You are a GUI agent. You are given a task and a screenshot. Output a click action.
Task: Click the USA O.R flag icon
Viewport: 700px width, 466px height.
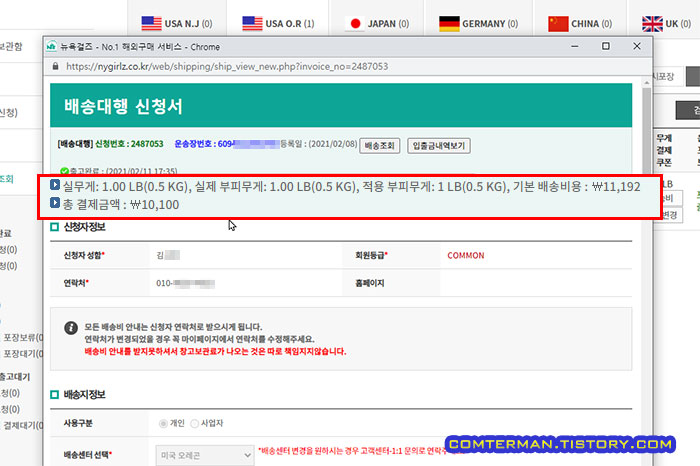coord(252,24)
